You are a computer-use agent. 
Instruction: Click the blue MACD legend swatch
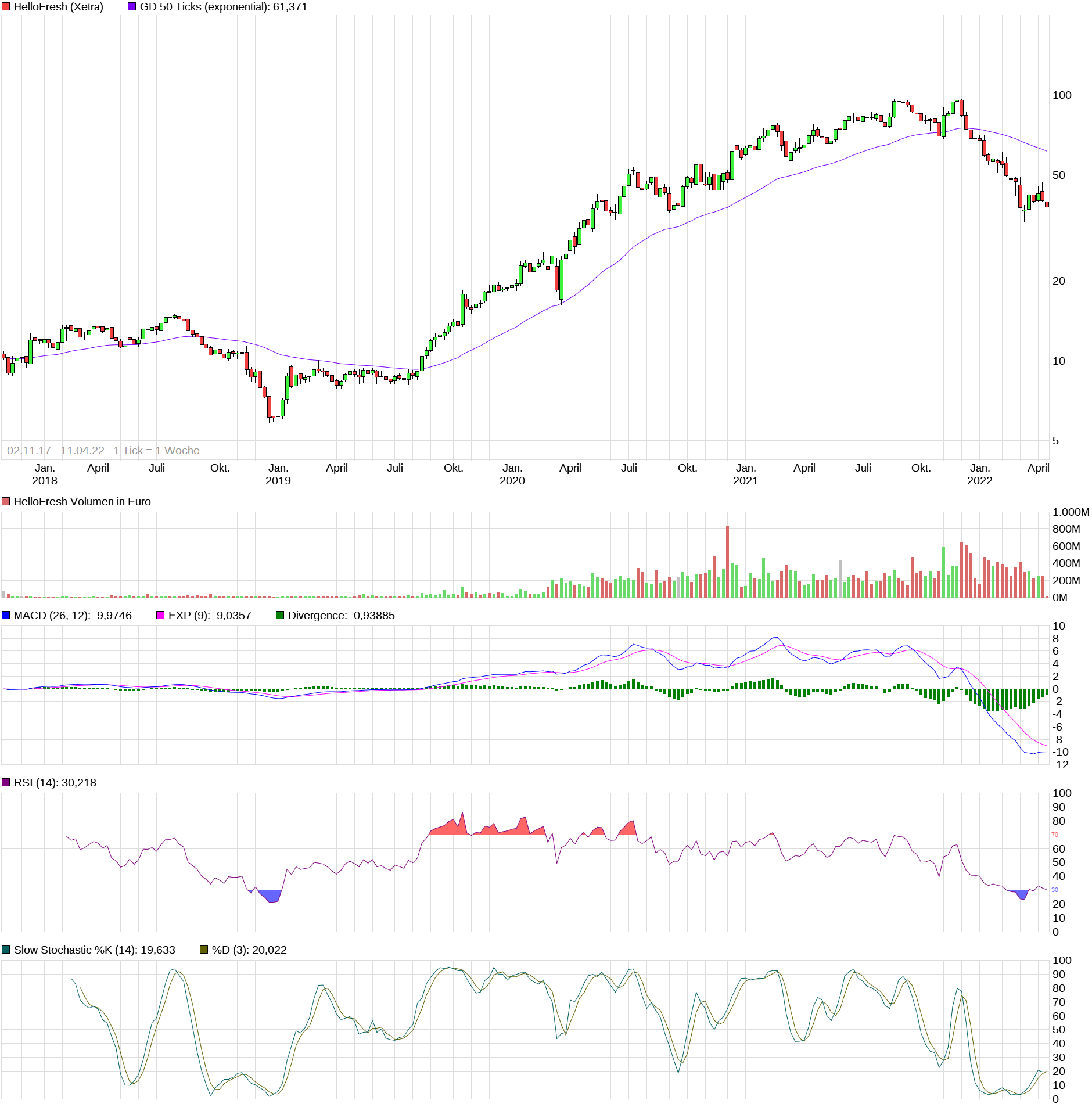click(x=6, y=616)
